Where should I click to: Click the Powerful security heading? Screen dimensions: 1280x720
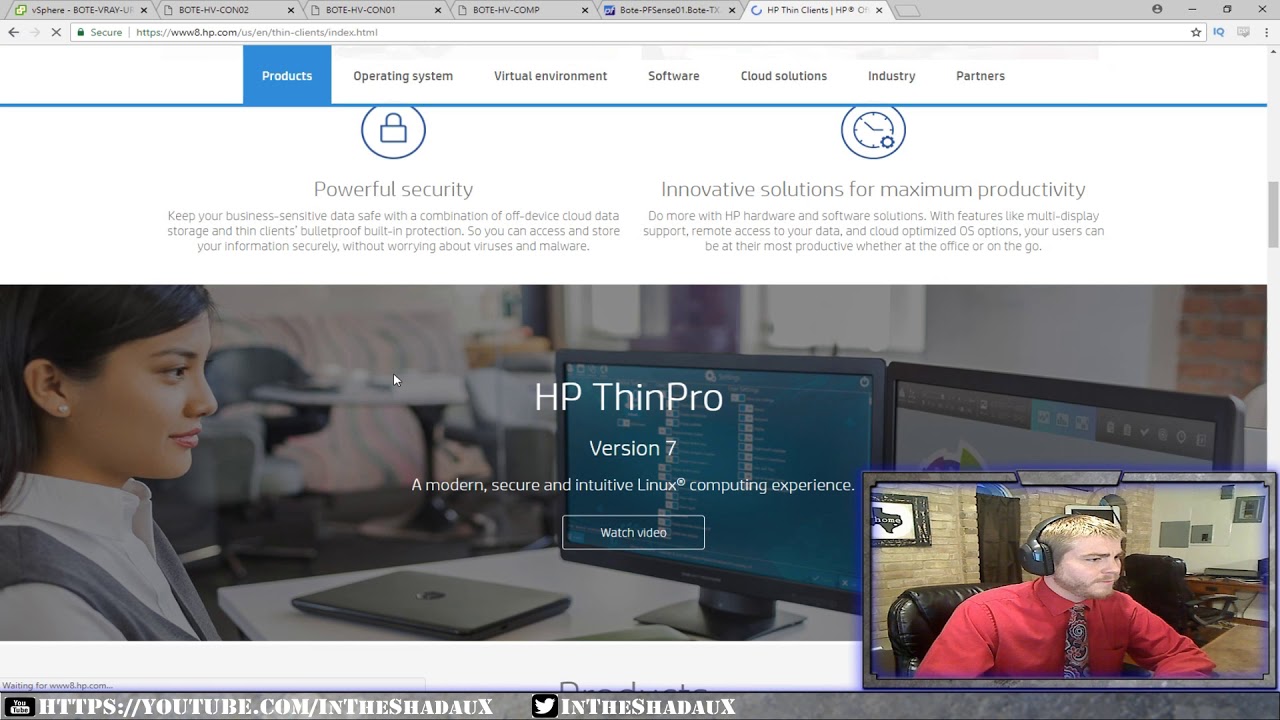click(393, 189)
